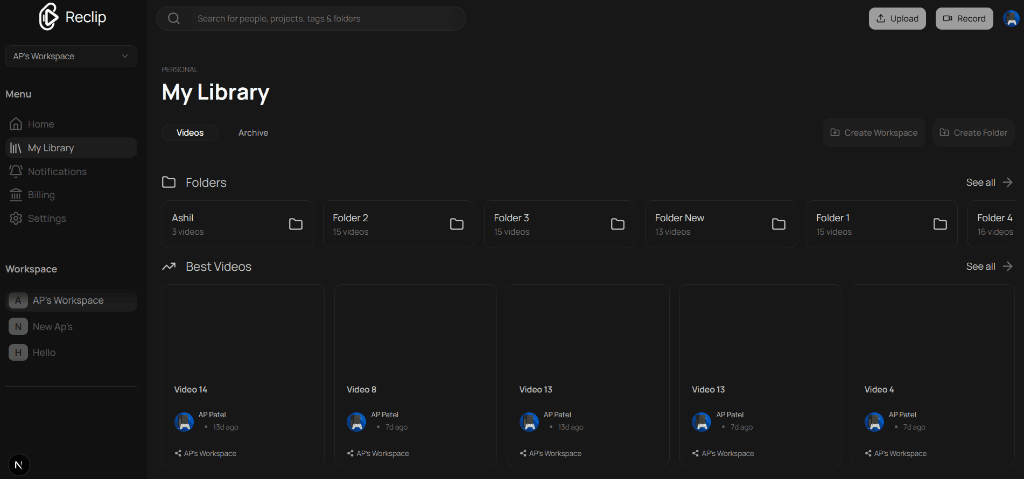The width and height of the screenshot is (1024, 479).
Task: Open the Folder 1 name
Action: (x=833, y=218)
